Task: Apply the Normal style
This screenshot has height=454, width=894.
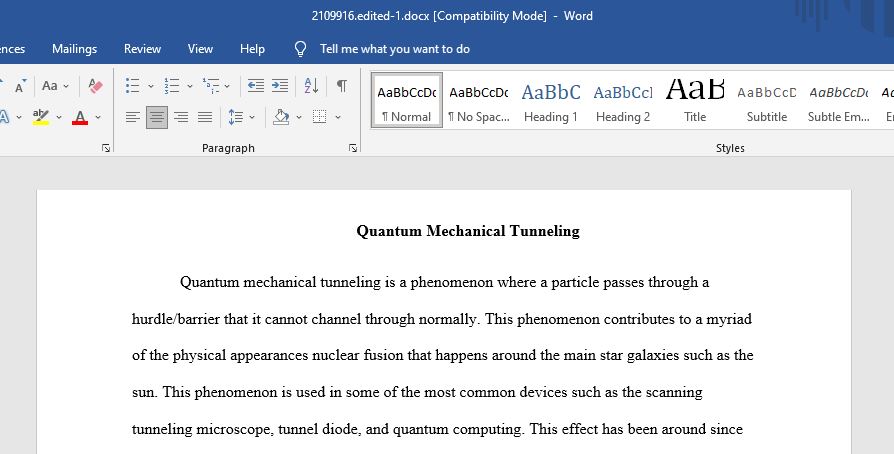Action: 407,100
